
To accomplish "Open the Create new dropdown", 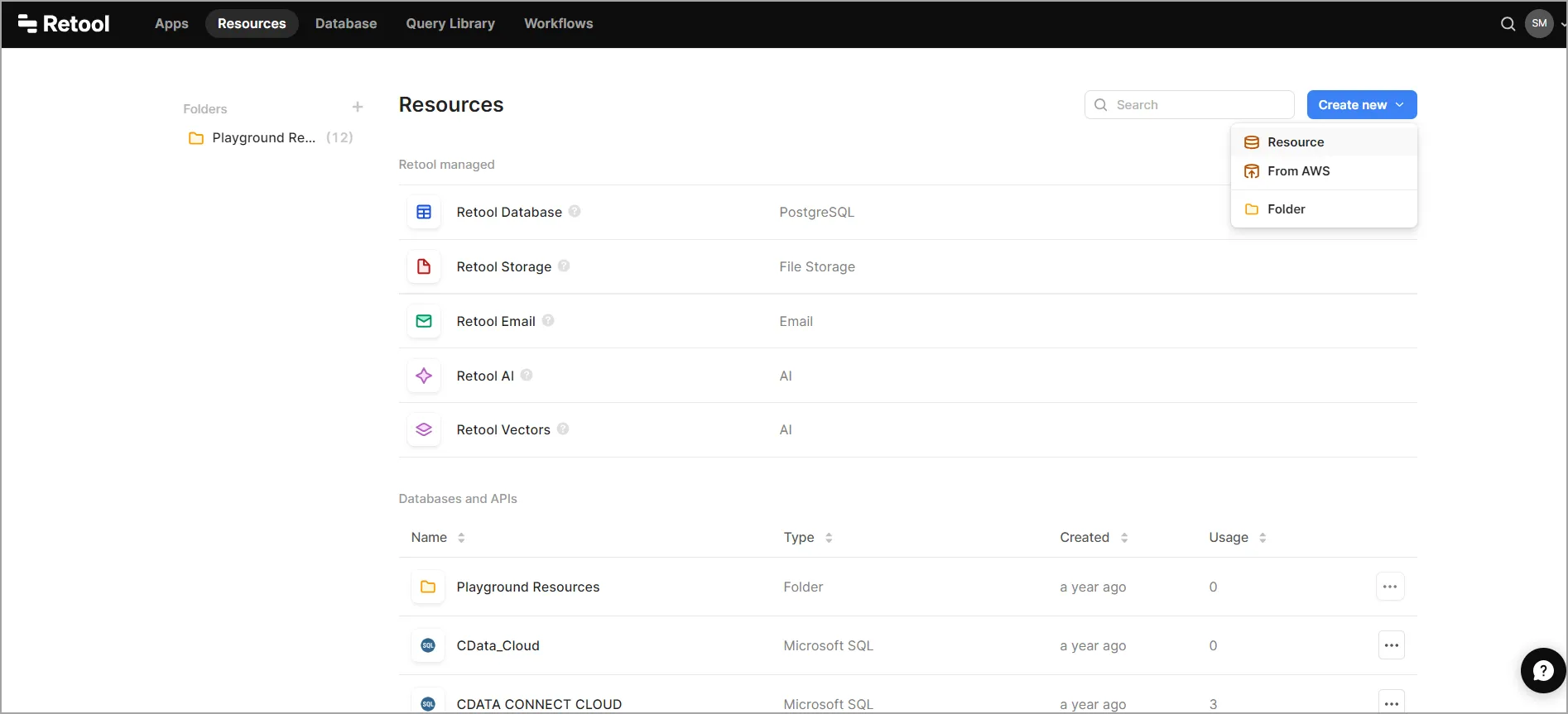I will pyautogui.click(x=1361, y=105).
